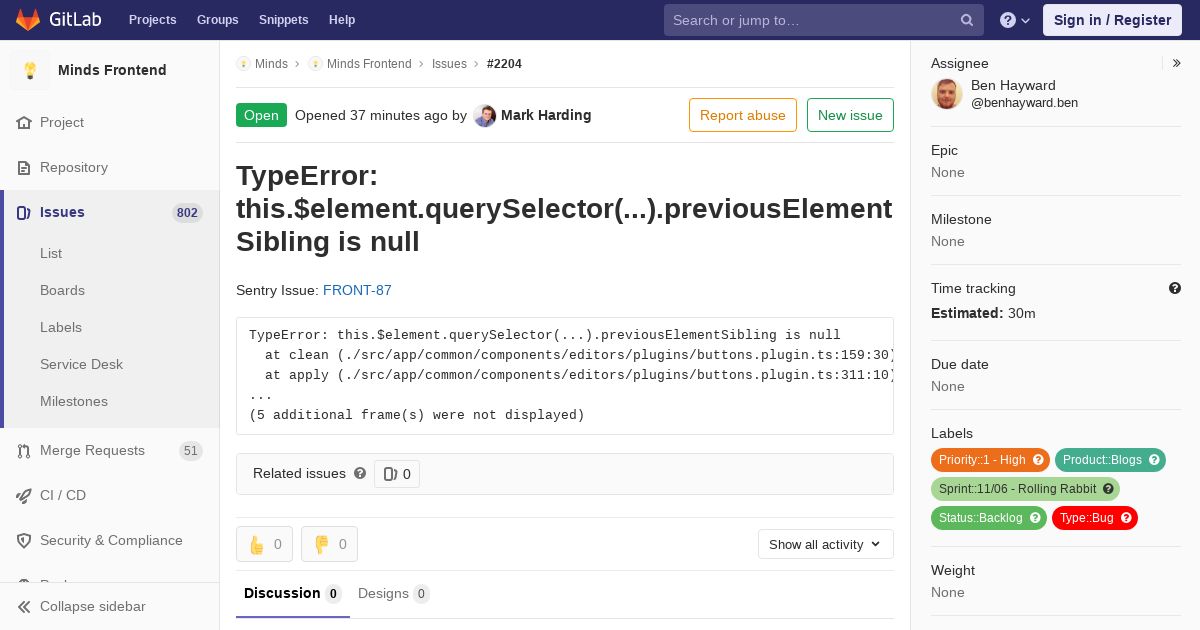This screenshot has height=630, width=1200.
Task: Open the FRONT-87 Sentry link
Action: [x=357, y=290]
